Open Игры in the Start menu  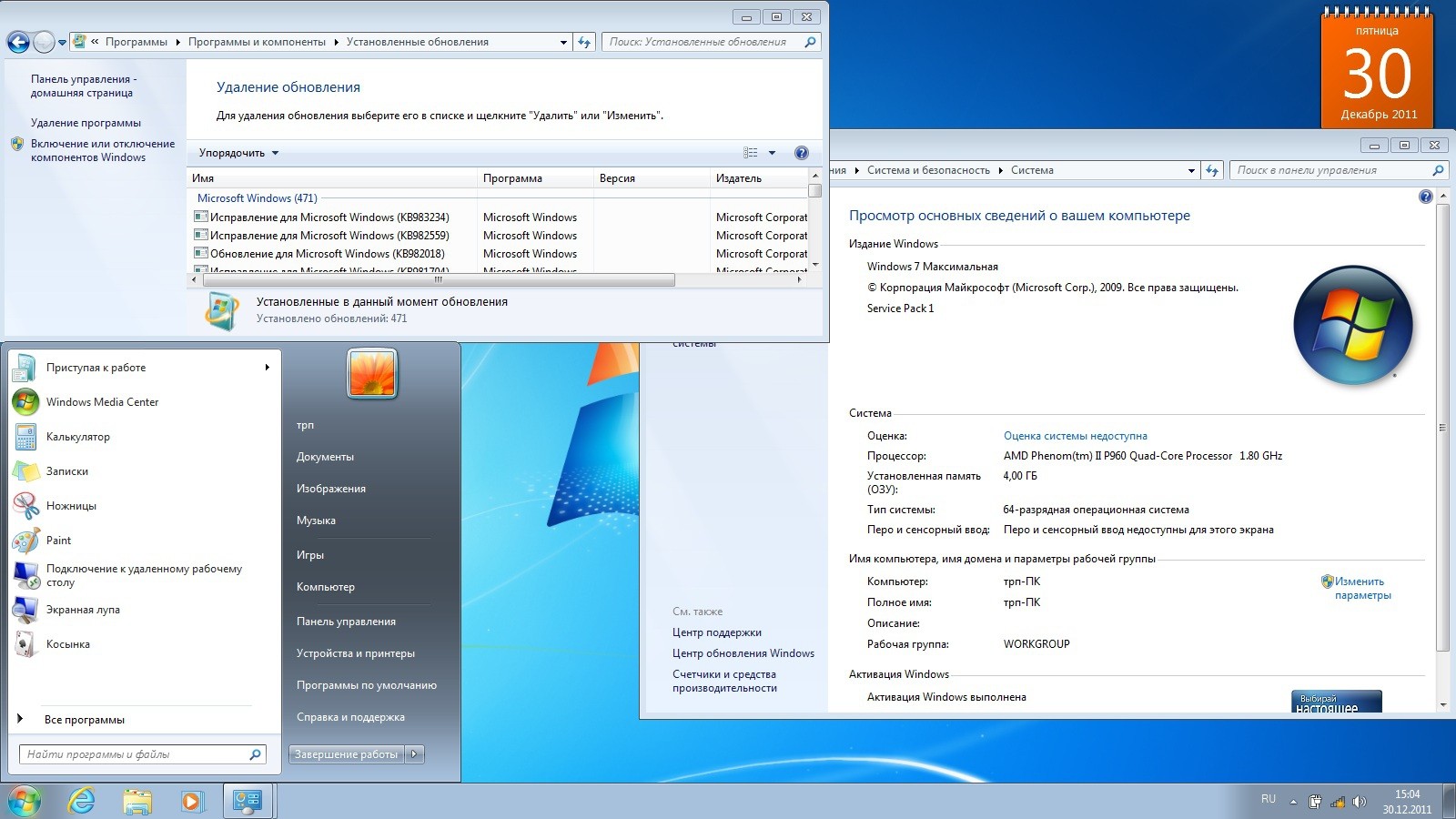click(x=310, y=555)
